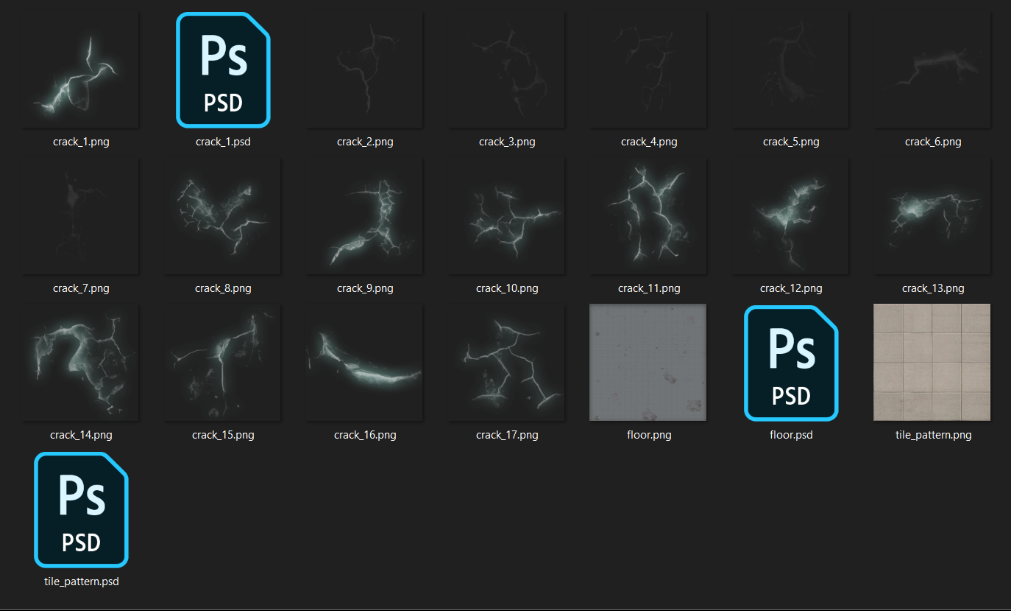Click the label crack_14.png
Screen dimensions: 1011x611
click(81, 435)
